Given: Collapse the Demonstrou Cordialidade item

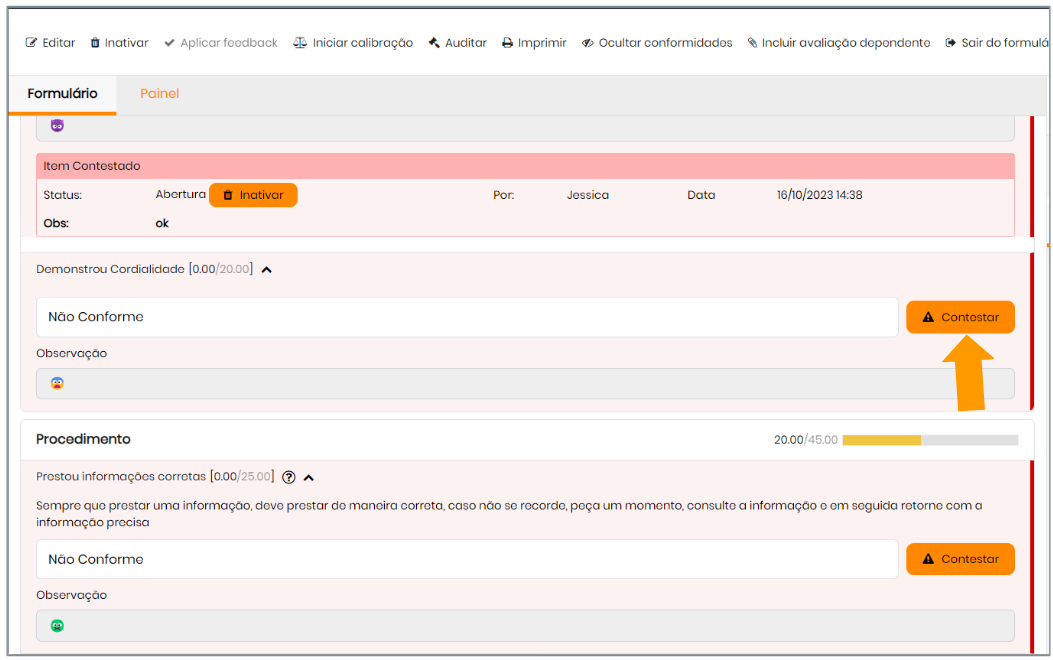Looking at the screenshot, I should 267,269.
